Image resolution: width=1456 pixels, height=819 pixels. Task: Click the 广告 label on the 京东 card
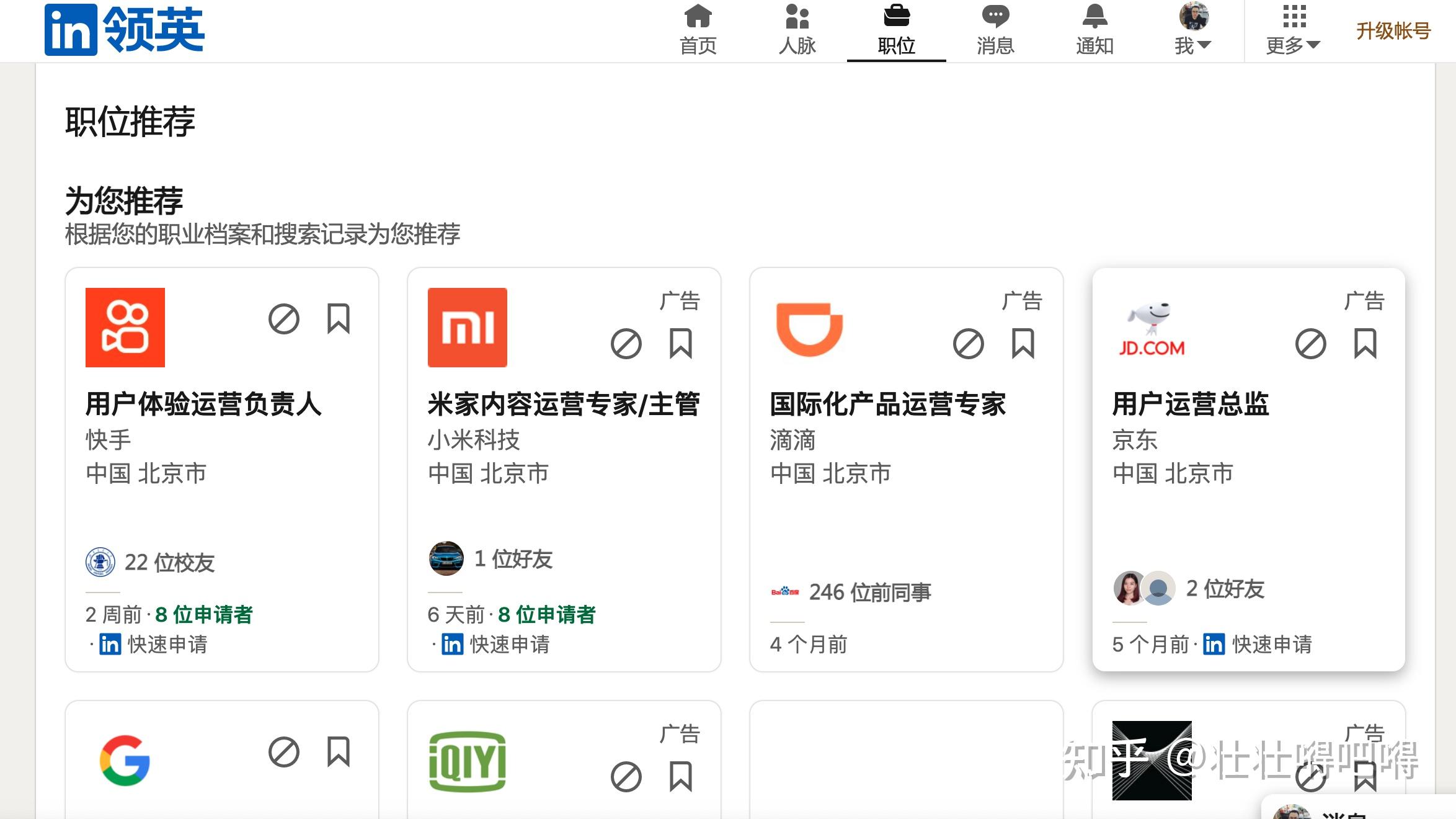click(1365, 301)
